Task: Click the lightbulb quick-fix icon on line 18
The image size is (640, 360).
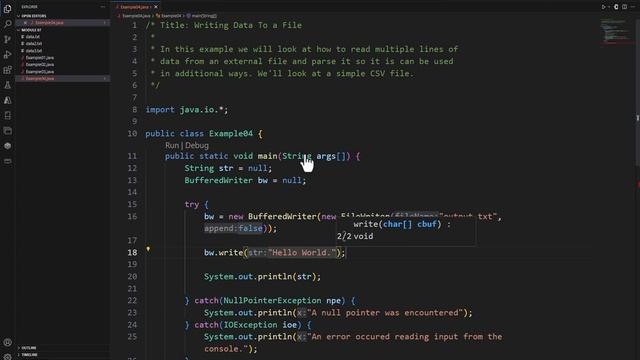Action: [148, 249]
